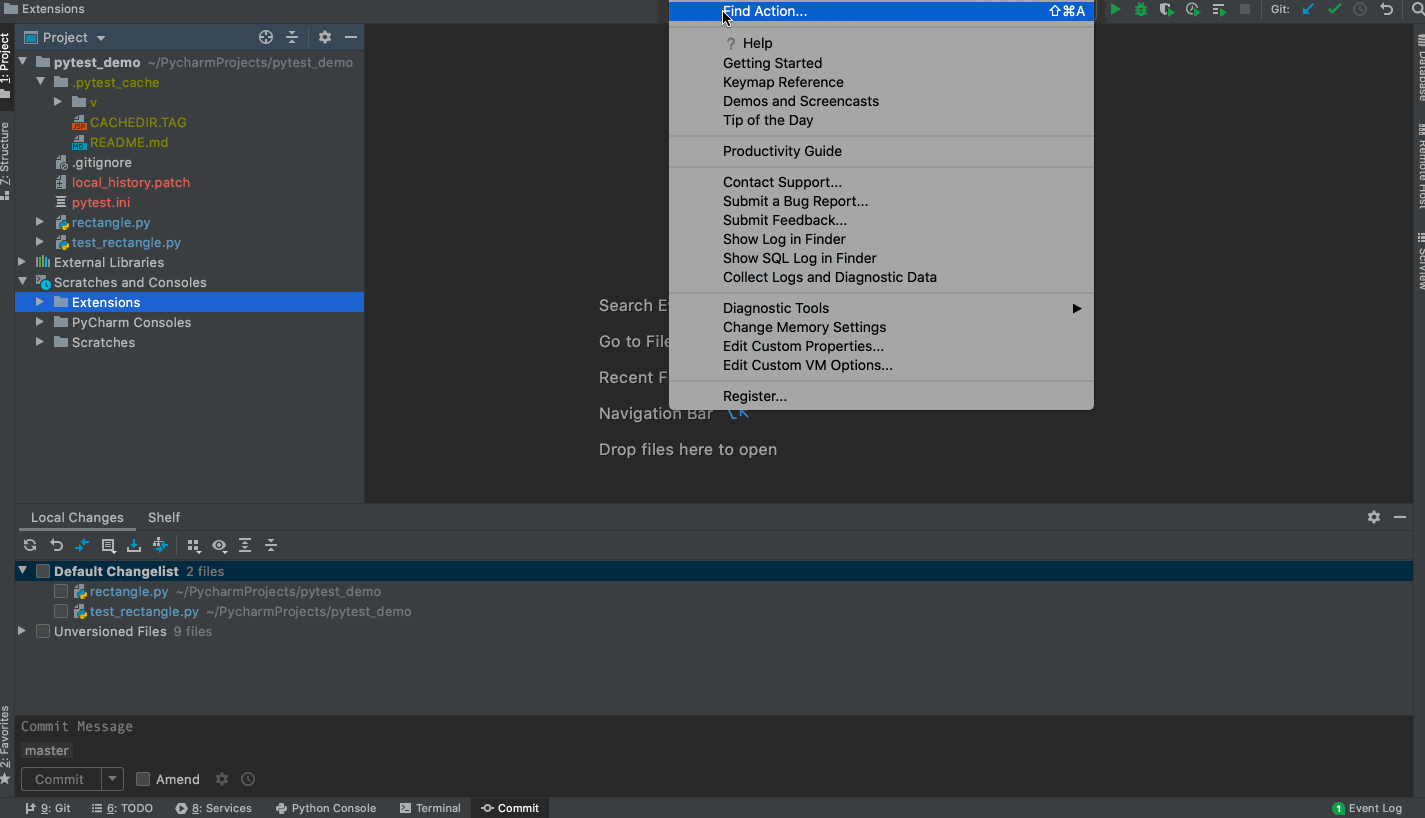This screenshot has height=818, width=1425.
Task: Click Collapse All icon in commit toolbar
Action: coord(271,545)
